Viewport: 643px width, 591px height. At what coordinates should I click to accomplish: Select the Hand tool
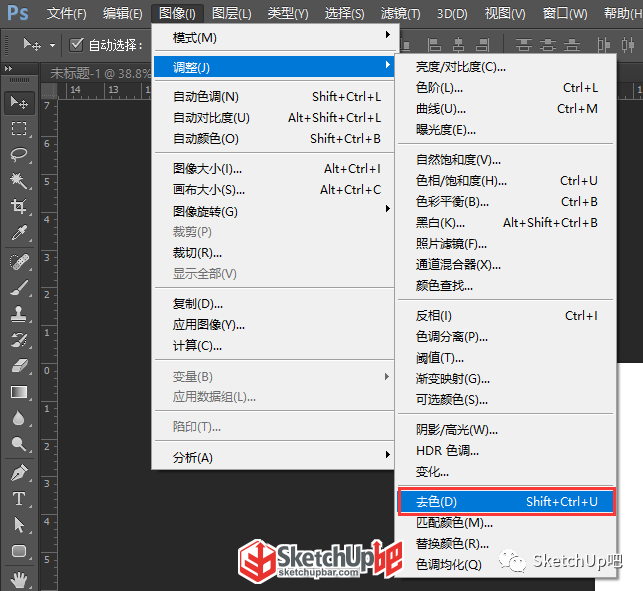19,580
